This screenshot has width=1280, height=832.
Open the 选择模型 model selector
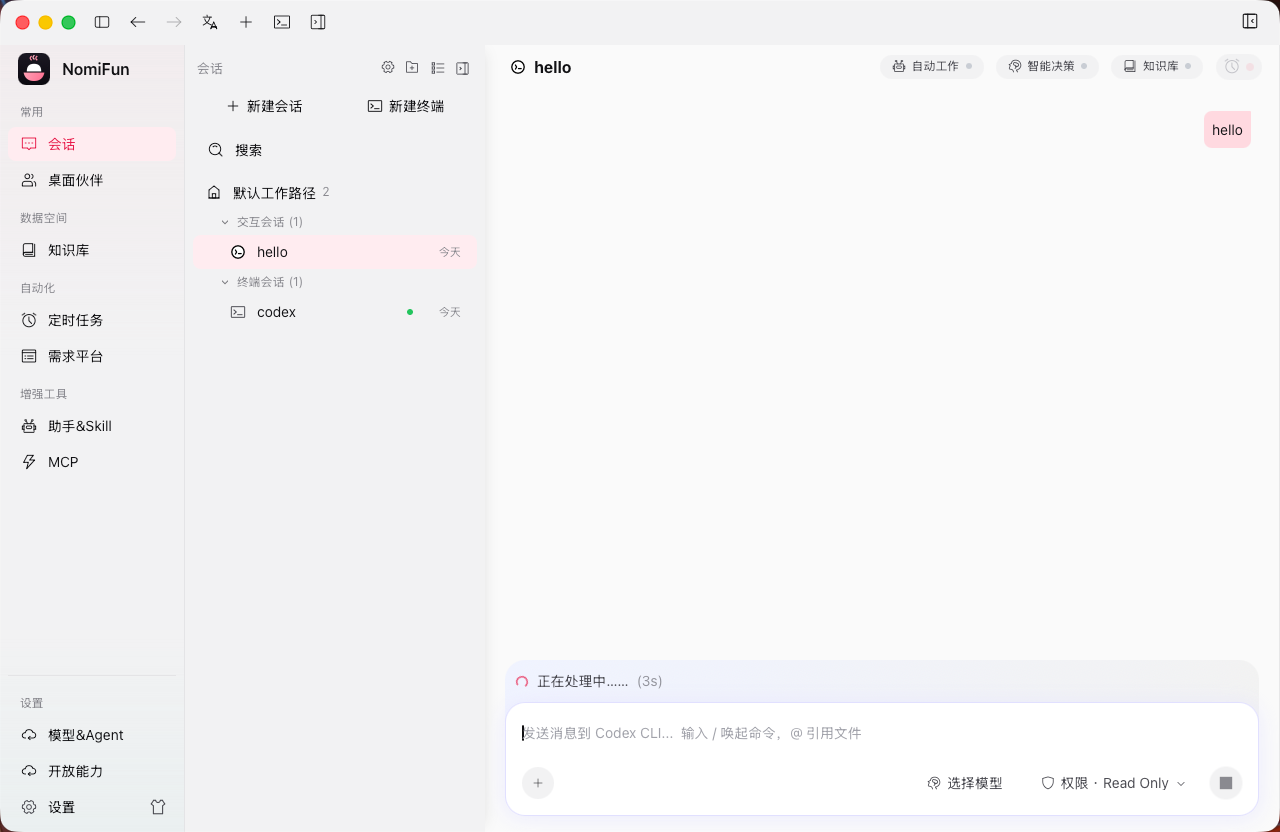pos(965,783)
